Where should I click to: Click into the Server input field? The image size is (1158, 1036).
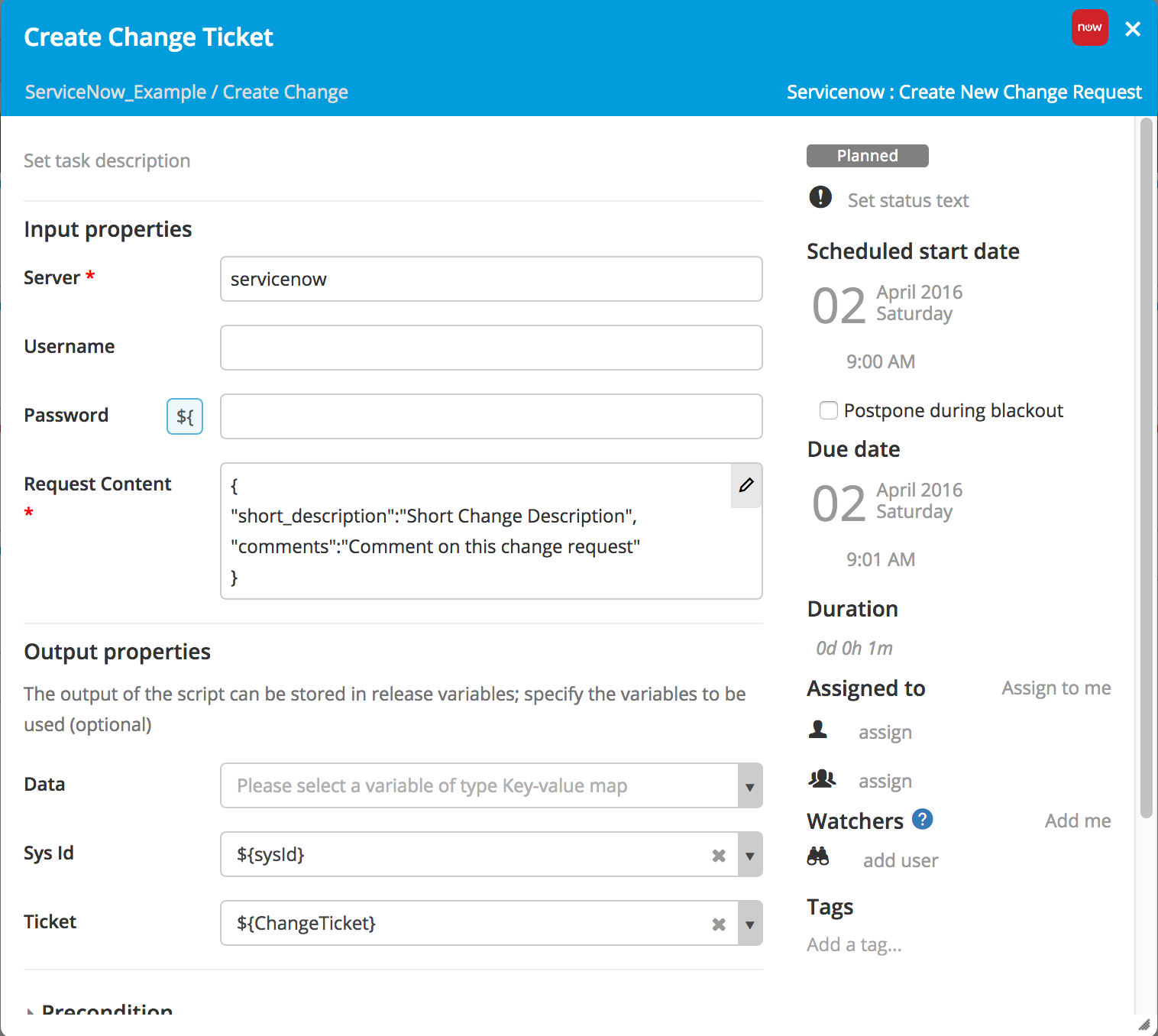coord(491,279)
